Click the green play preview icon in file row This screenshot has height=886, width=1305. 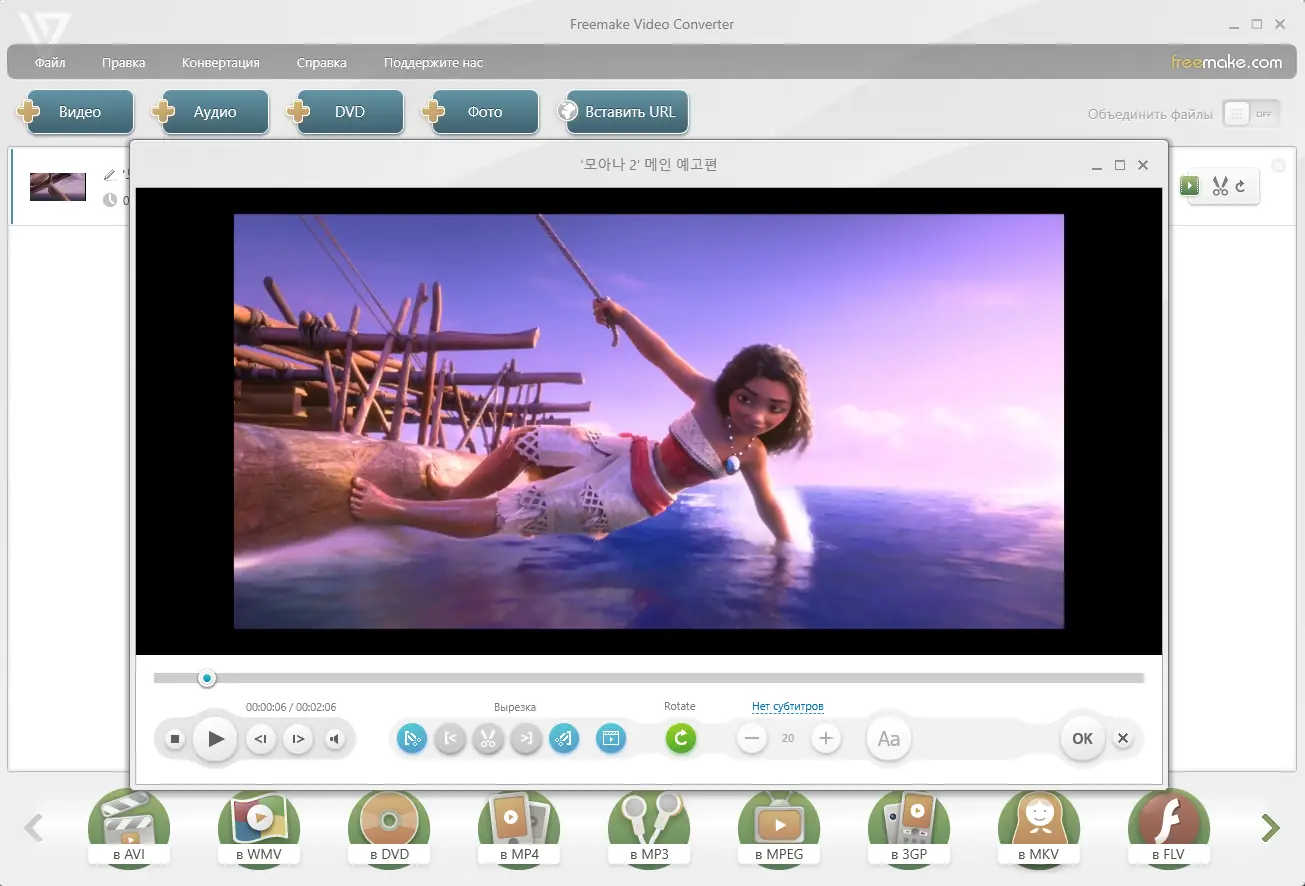tap(1189, 185)
